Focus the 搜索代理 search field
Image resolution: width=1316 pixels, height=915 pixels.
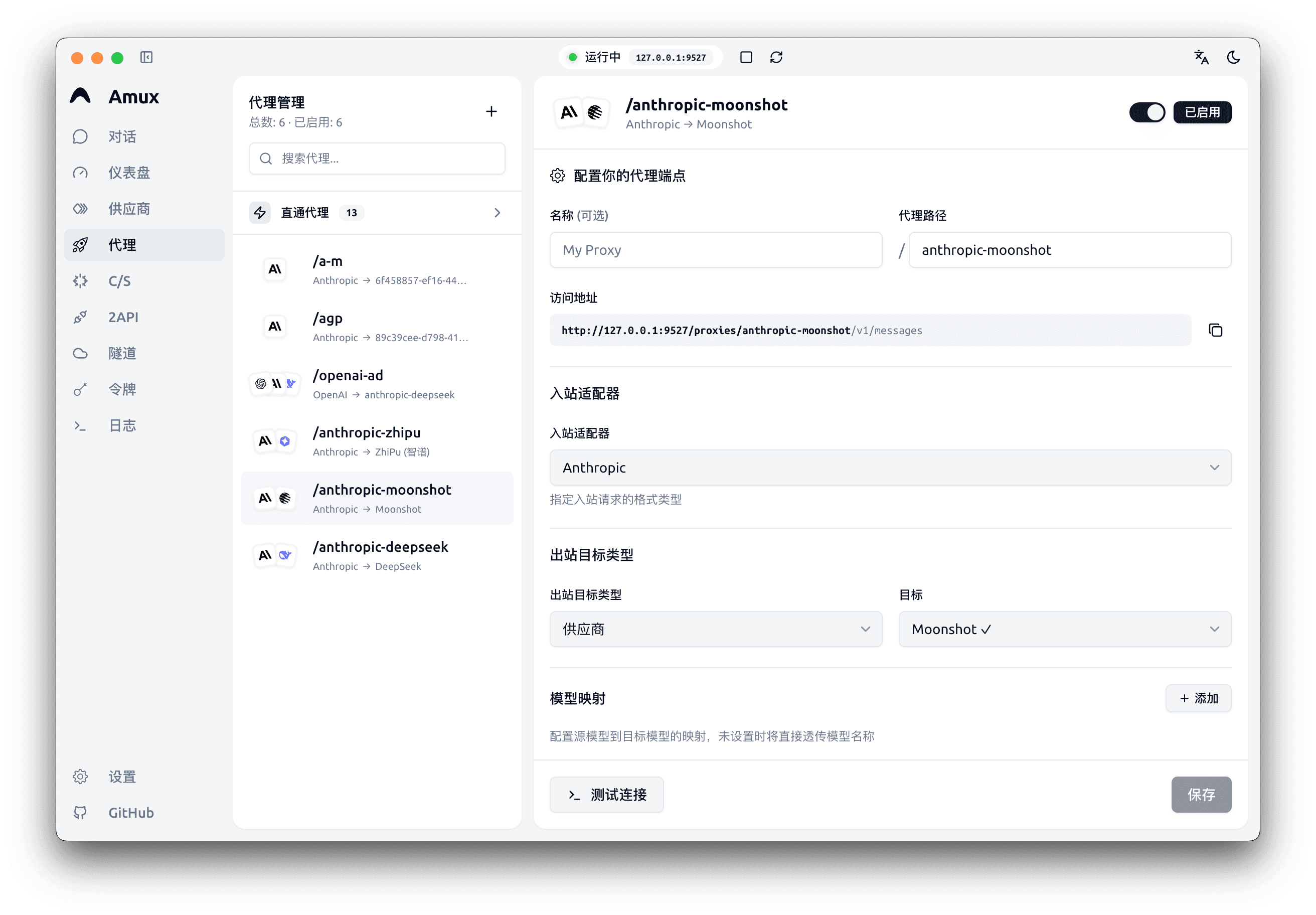click(x=377, y=159)
